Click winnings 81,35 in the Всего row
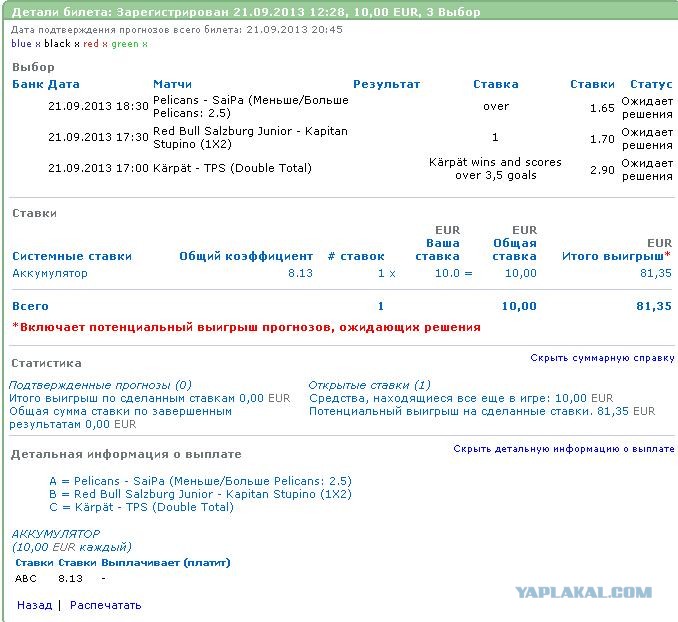This screenshot has height=622, width=678. [654, 306]
